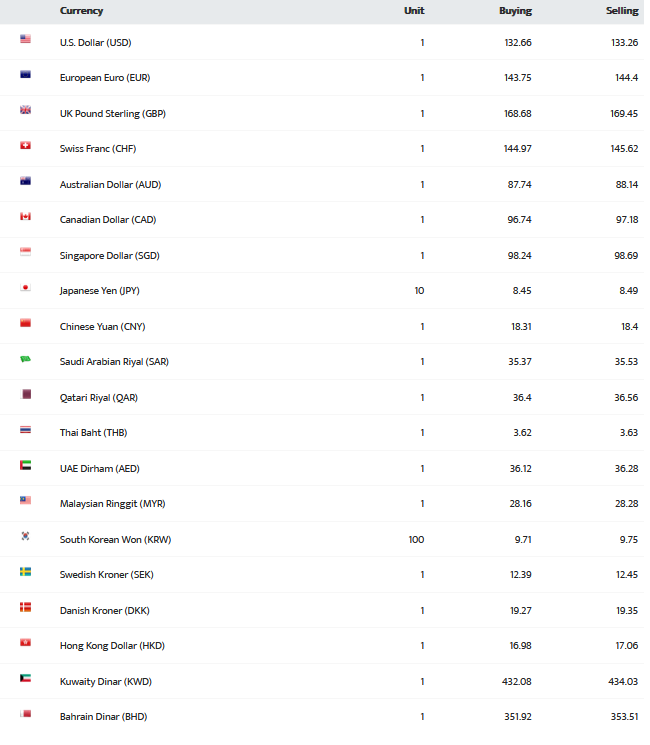Click the U.S. Dollar flag icon
650x745 pixels.
coord(26,39)
